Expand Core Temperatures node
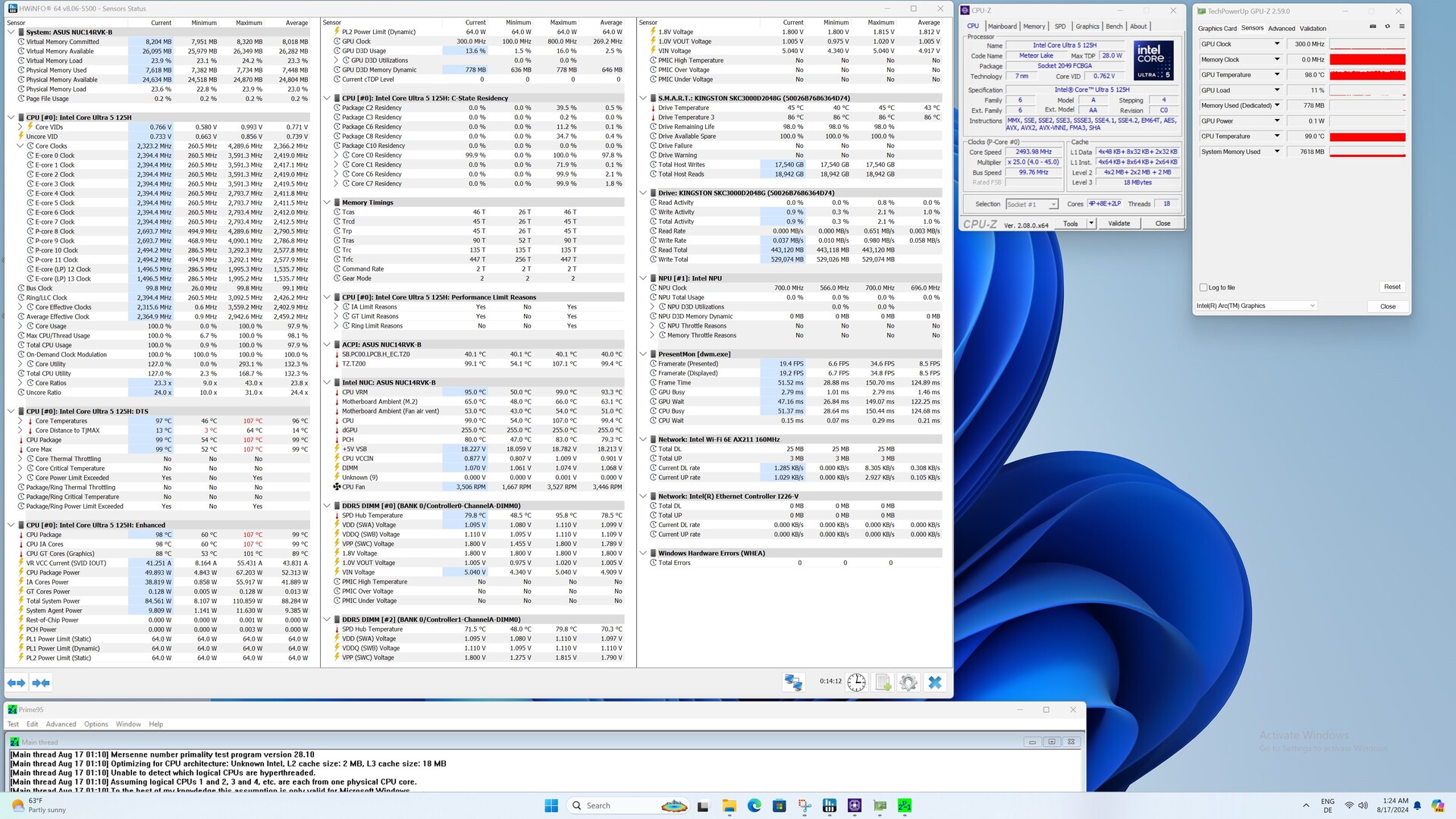This screenshot has height=819, width=1456. pyautogui.click(x=20, y=421)
